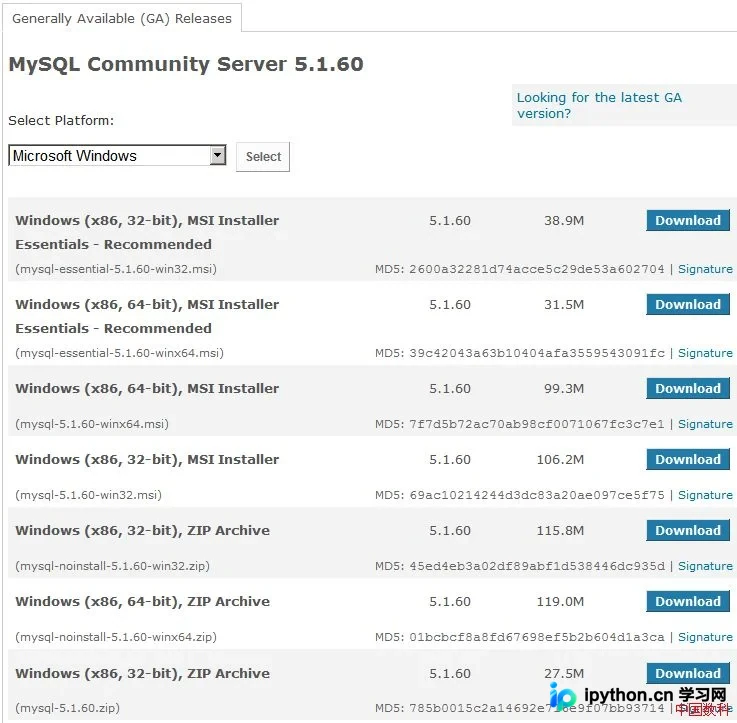Click the MD5 hash 39c42043a63b10404afa3559543091fc
The image size is (737, 723).
tap(537, 354)
